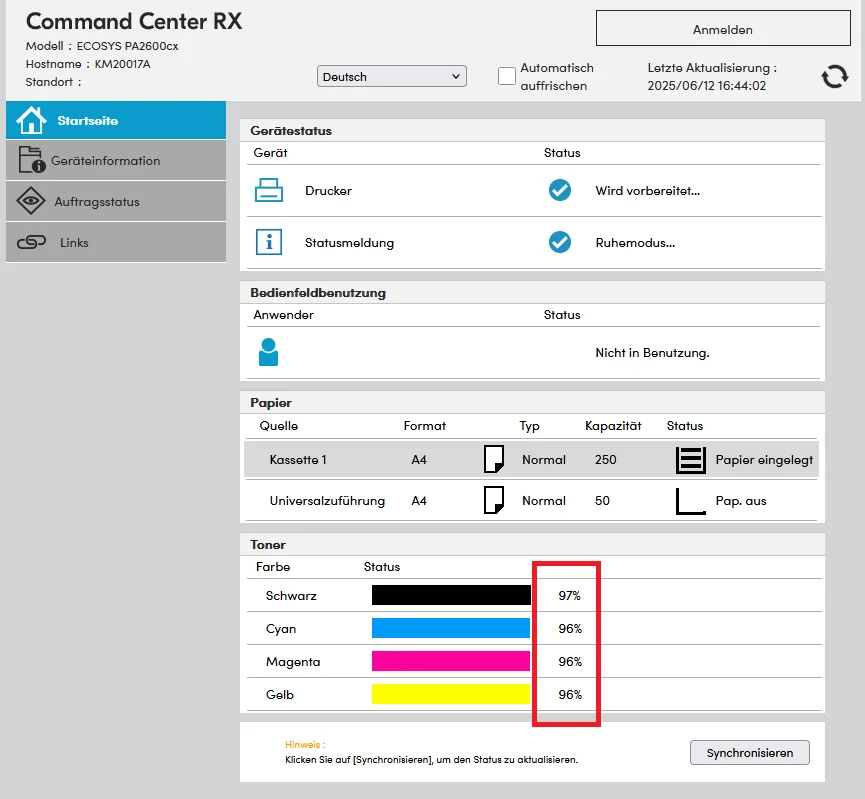The width and height of the screenshot is (865, 799).
Task: Click the empty tray icon beside Pap. aus
Action: pos(691,501)
